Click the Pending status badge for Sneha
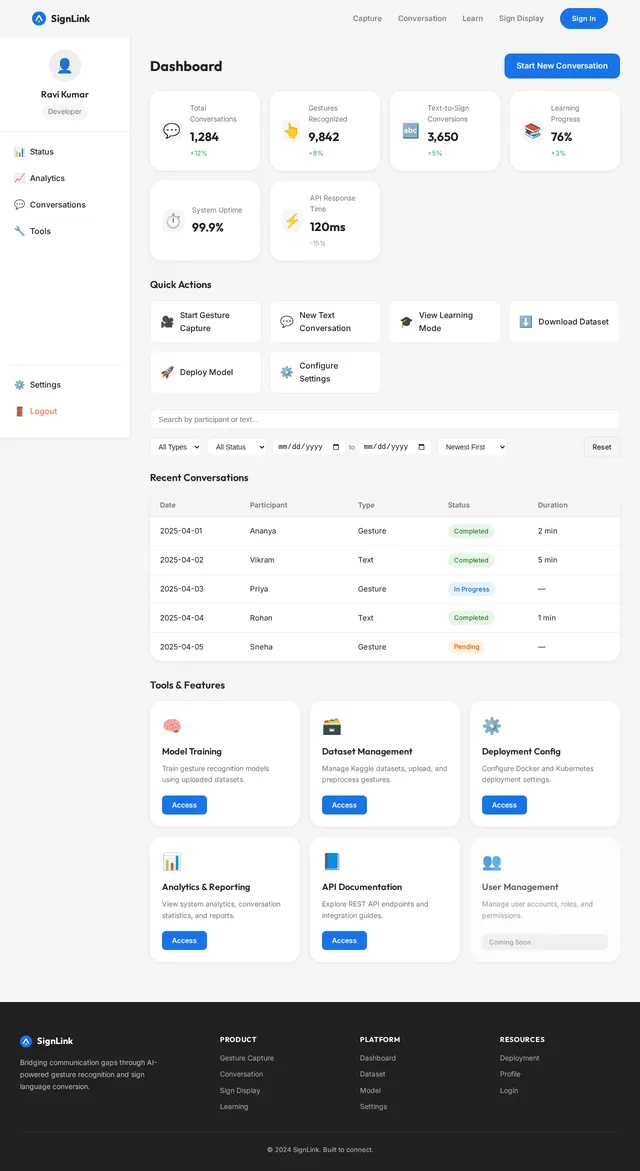 467,647
